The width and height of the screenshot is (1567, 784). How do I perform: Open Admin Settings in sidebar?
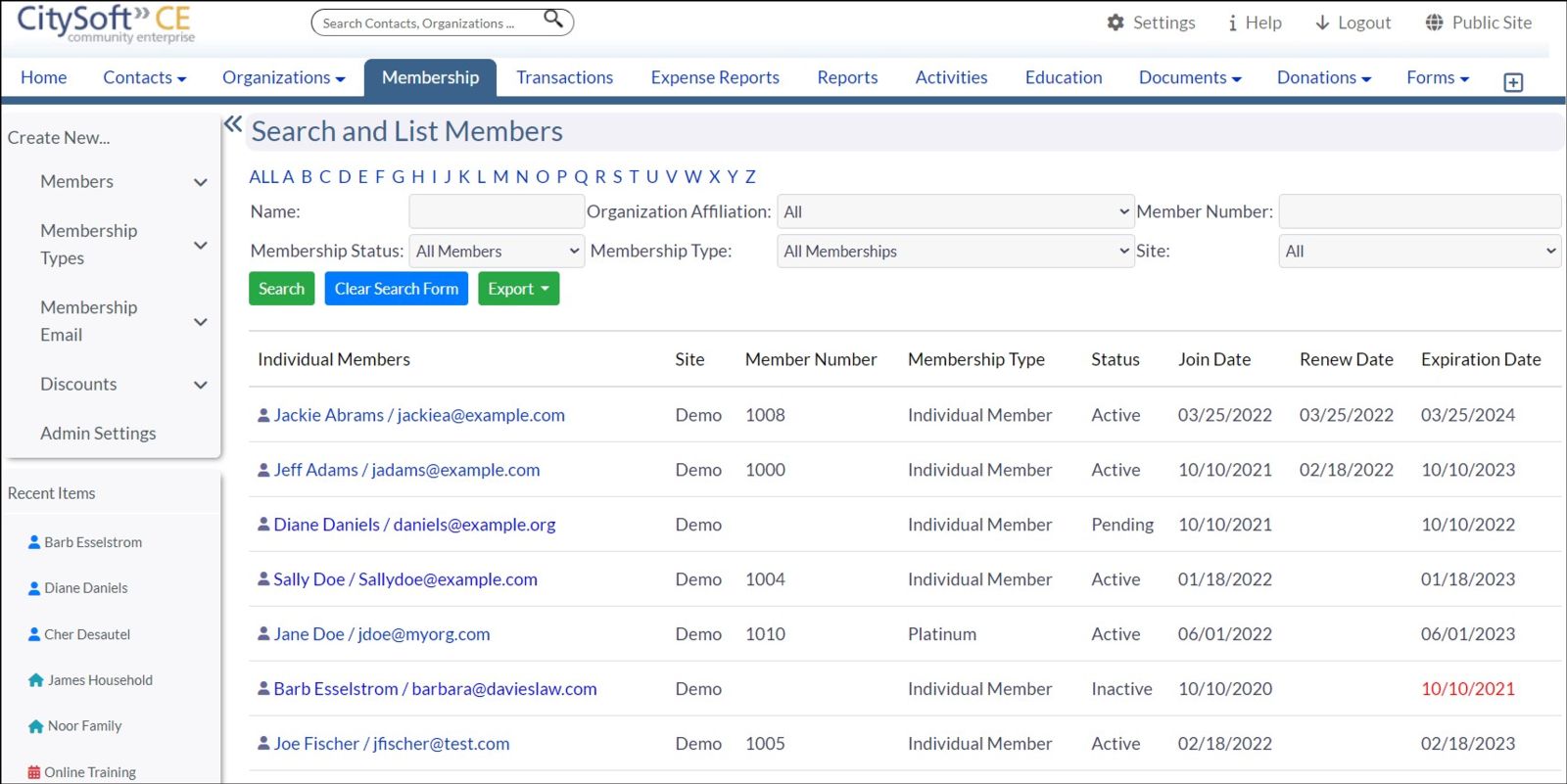tap(98, 433)
